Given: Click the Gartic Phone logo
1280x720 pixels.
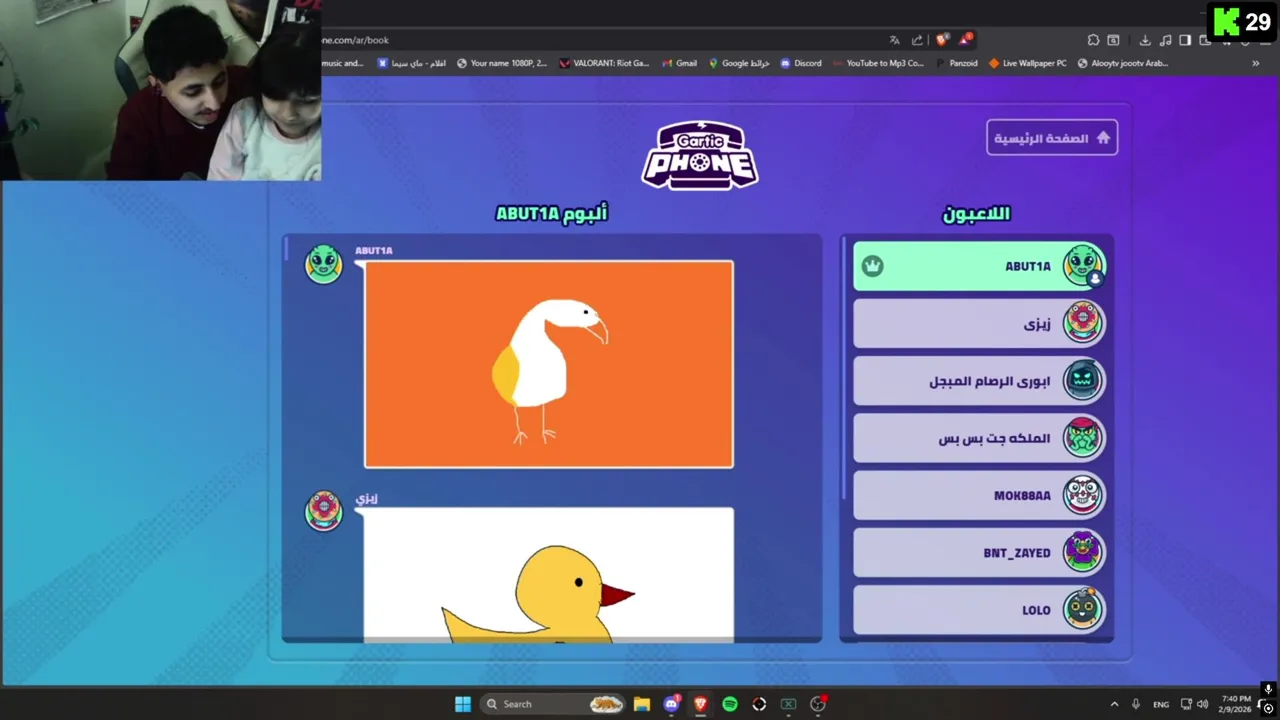Looking at the screenshot, I should (700, 155).
